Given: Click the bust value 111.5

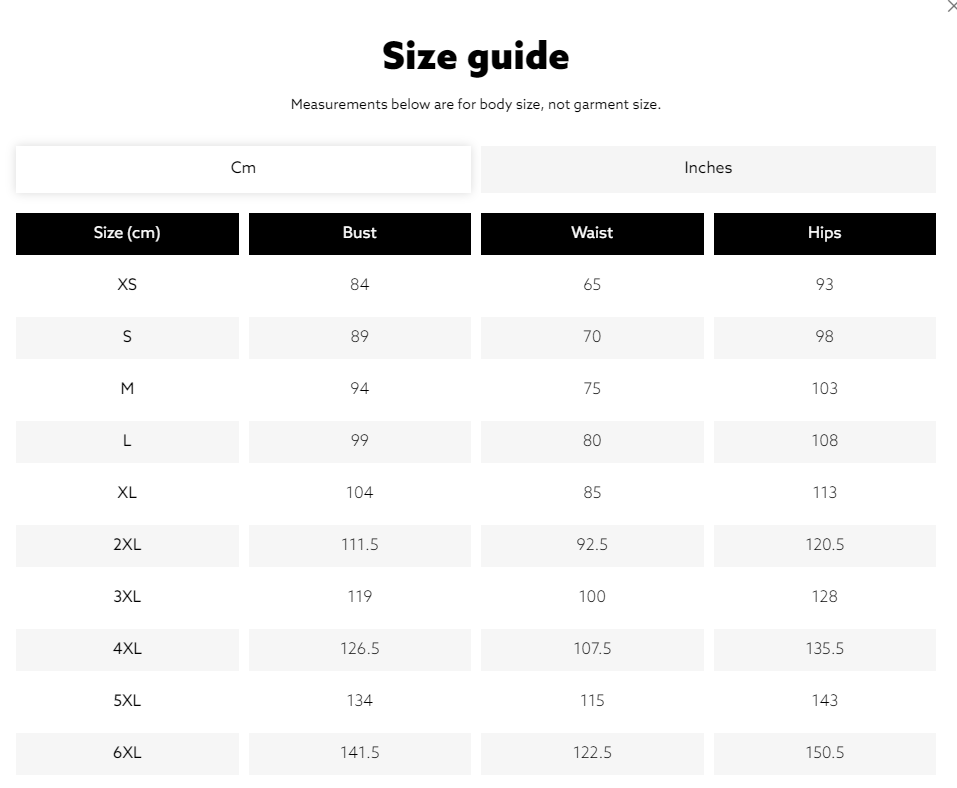Looking at the screenshot, I should (359, 545).
